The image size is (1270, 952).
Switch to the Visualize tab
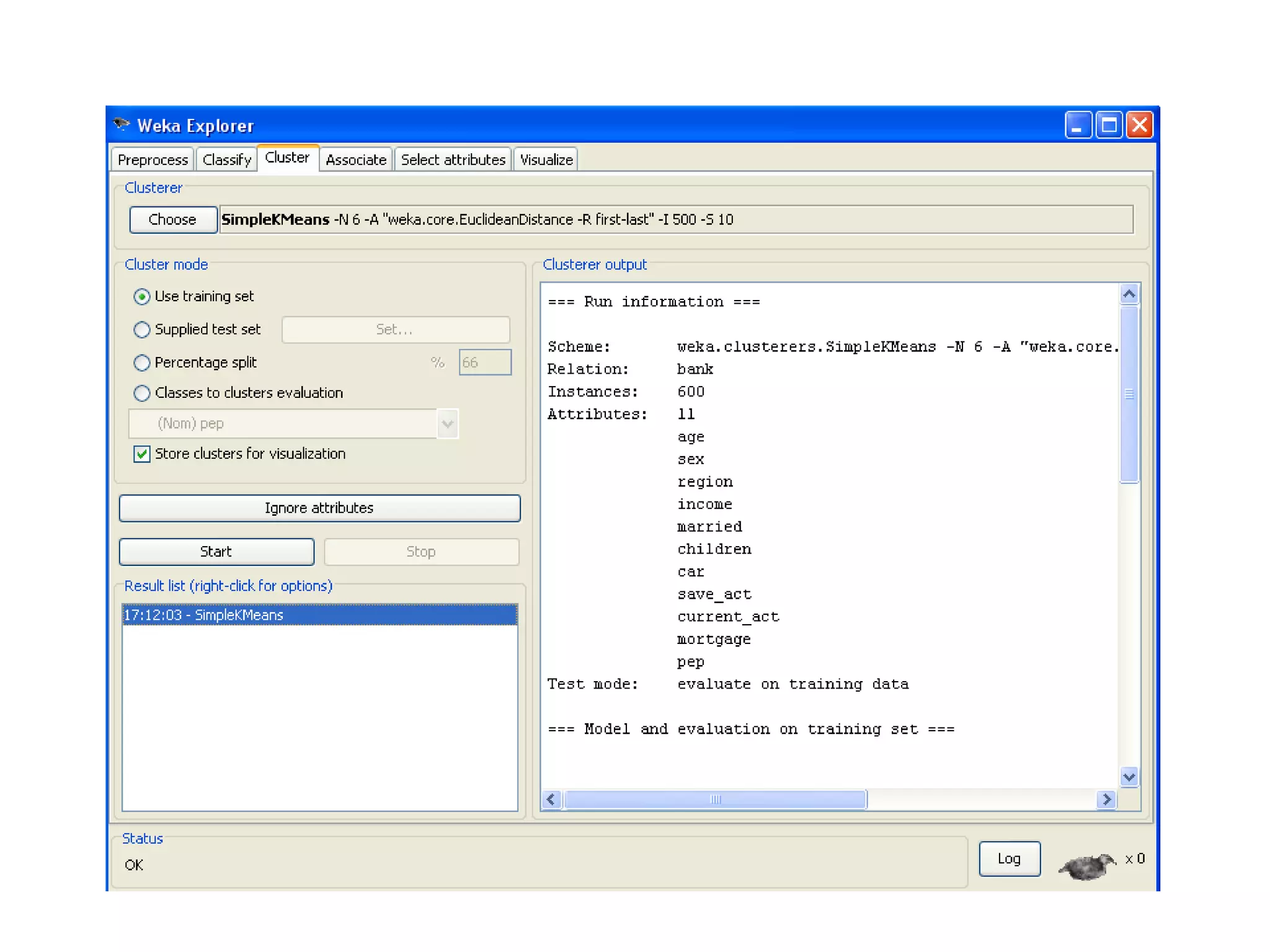click(546, 160)
